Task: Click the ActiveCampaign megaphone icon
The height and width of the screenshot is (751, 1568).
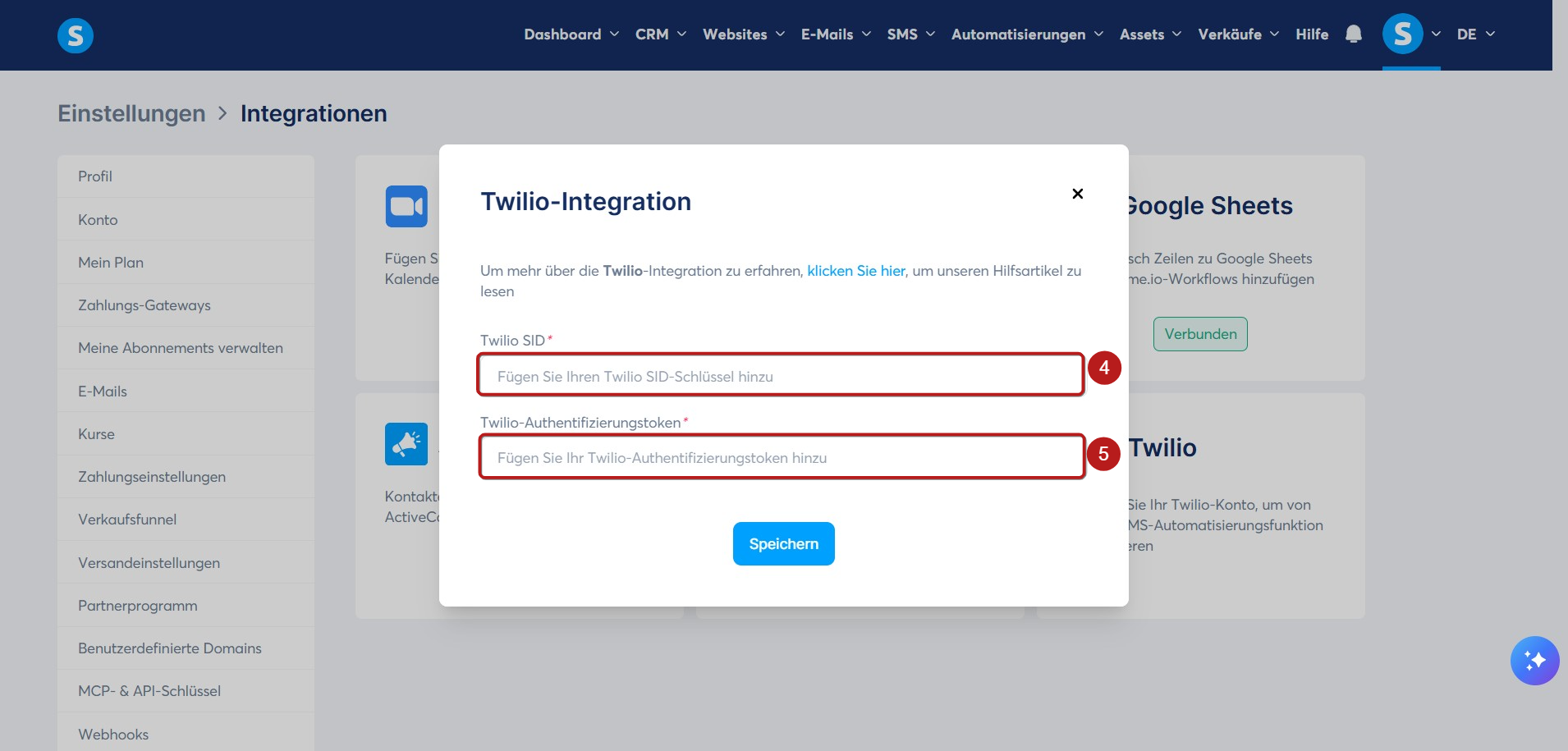Action: (x=406, y=444)
